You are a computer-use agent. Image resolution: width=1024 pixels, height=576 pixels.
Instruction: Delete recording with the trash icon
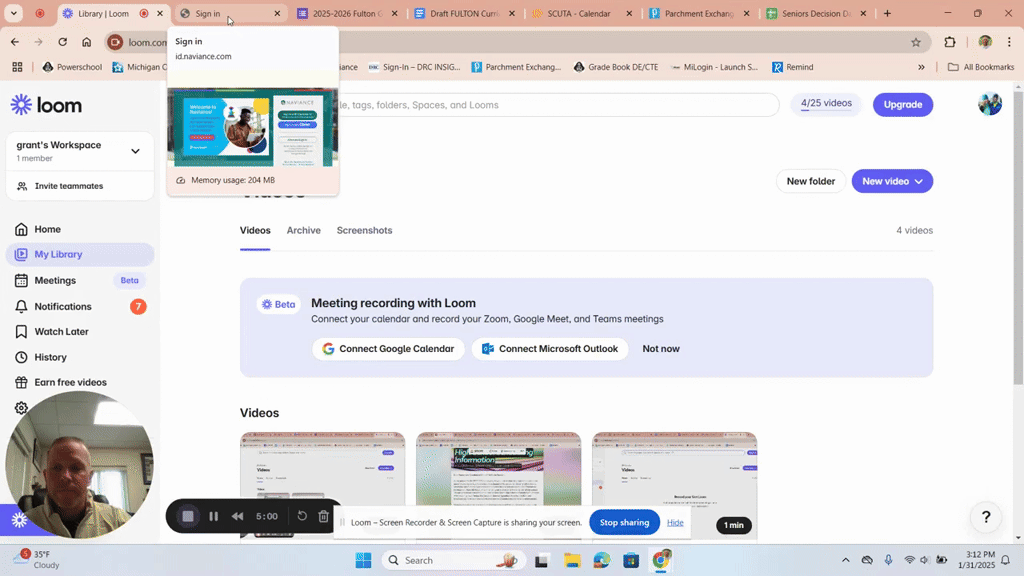[323, 516]
